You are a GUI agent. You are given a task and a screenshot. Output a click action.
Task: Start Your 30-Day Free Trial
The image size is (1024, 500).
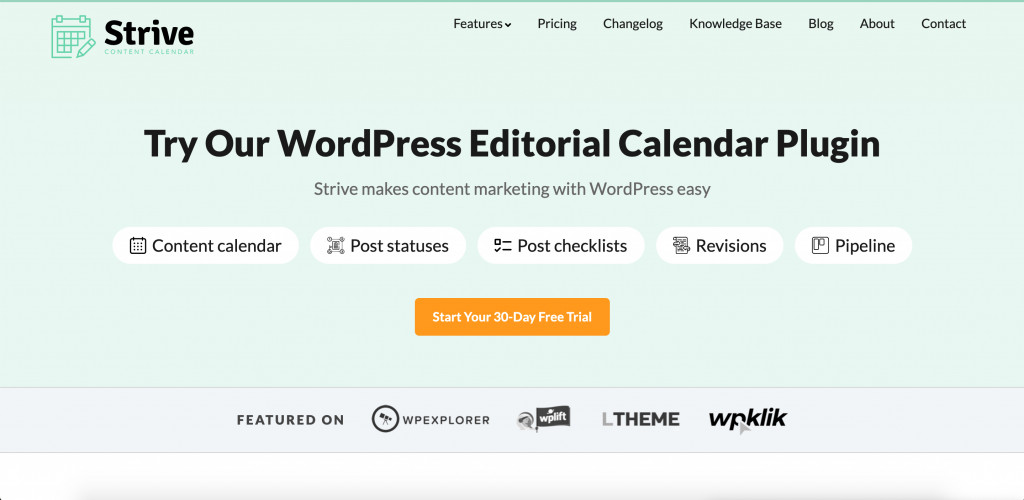coord(512,317)
